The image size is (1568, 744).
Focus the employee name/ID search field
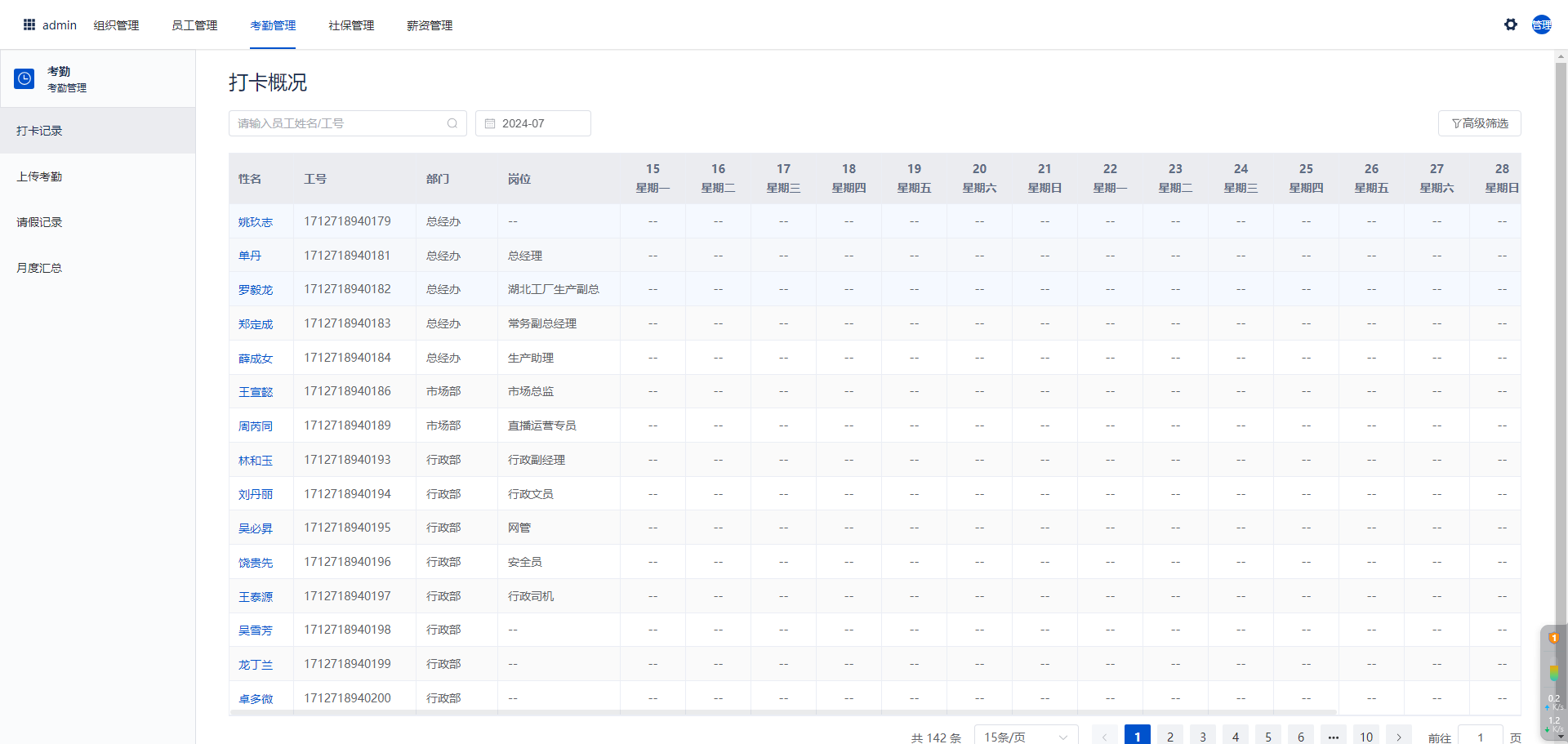tap(339, 123)
